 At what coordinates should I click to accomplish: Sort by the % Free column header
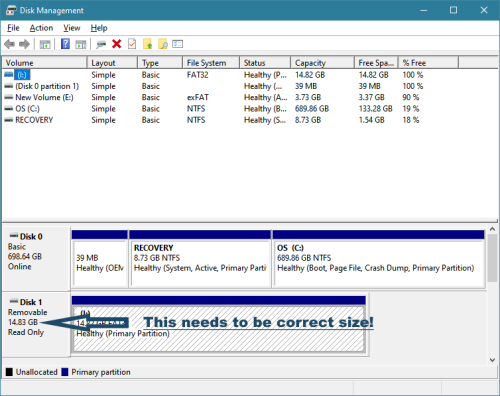click(428, 63)
